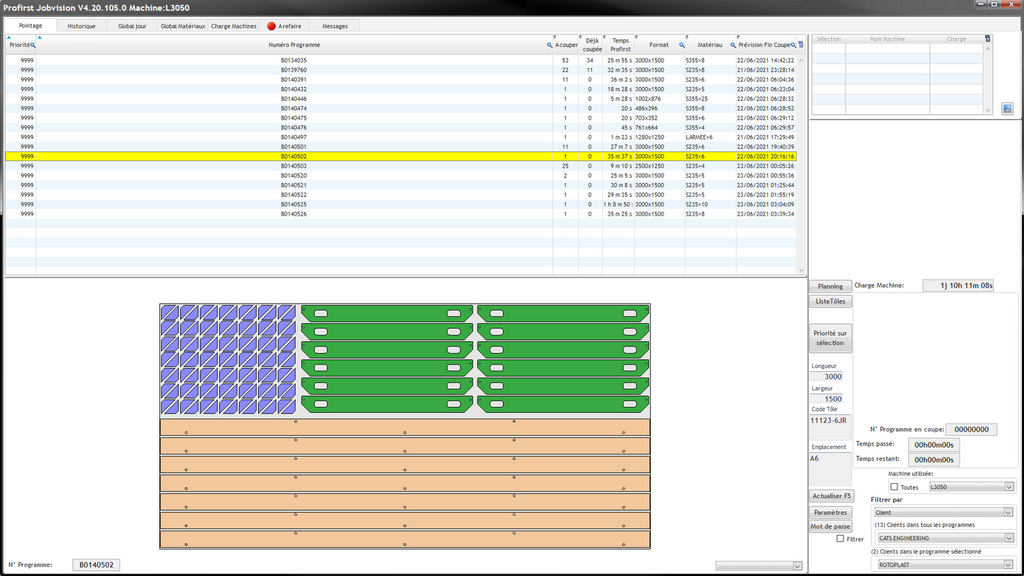The image size is (1024, 576).
Task: Click the blue parts cluster in nesting preview
Action: tap(228, 359)
